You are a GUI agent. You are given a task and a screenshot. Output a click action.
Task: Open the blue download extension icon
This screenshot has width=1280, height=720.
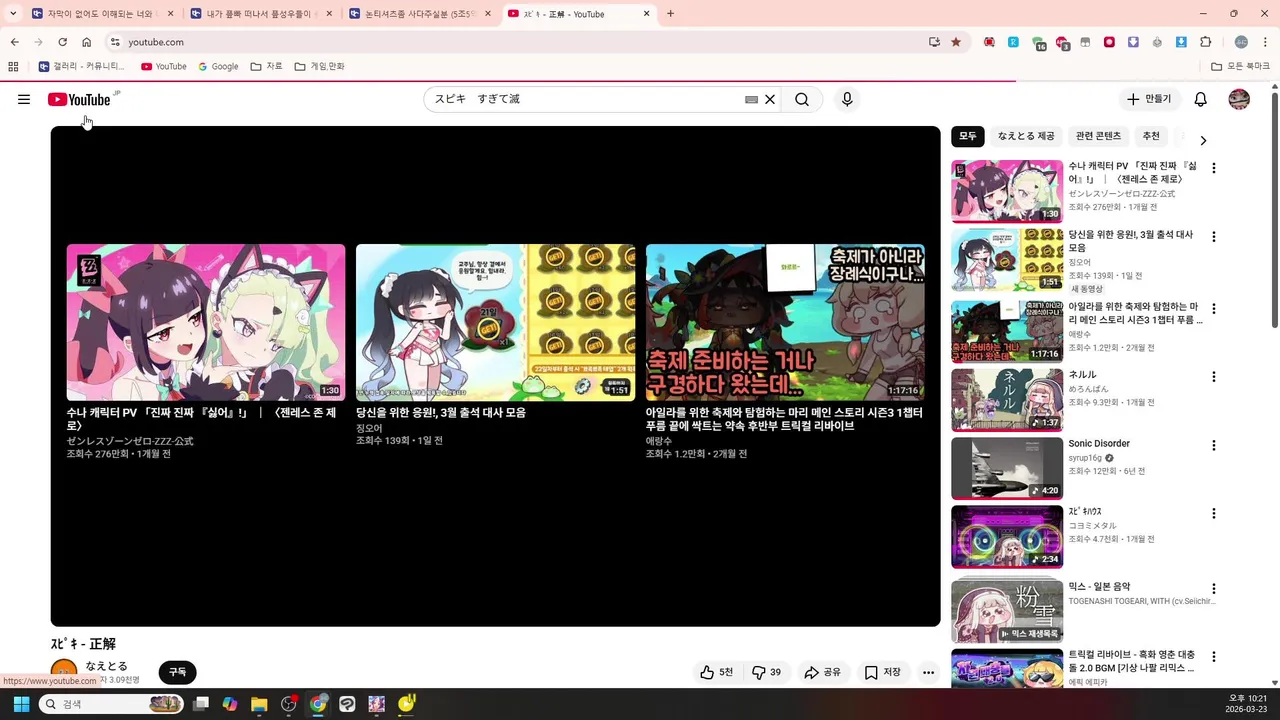tap(1181, 42)
